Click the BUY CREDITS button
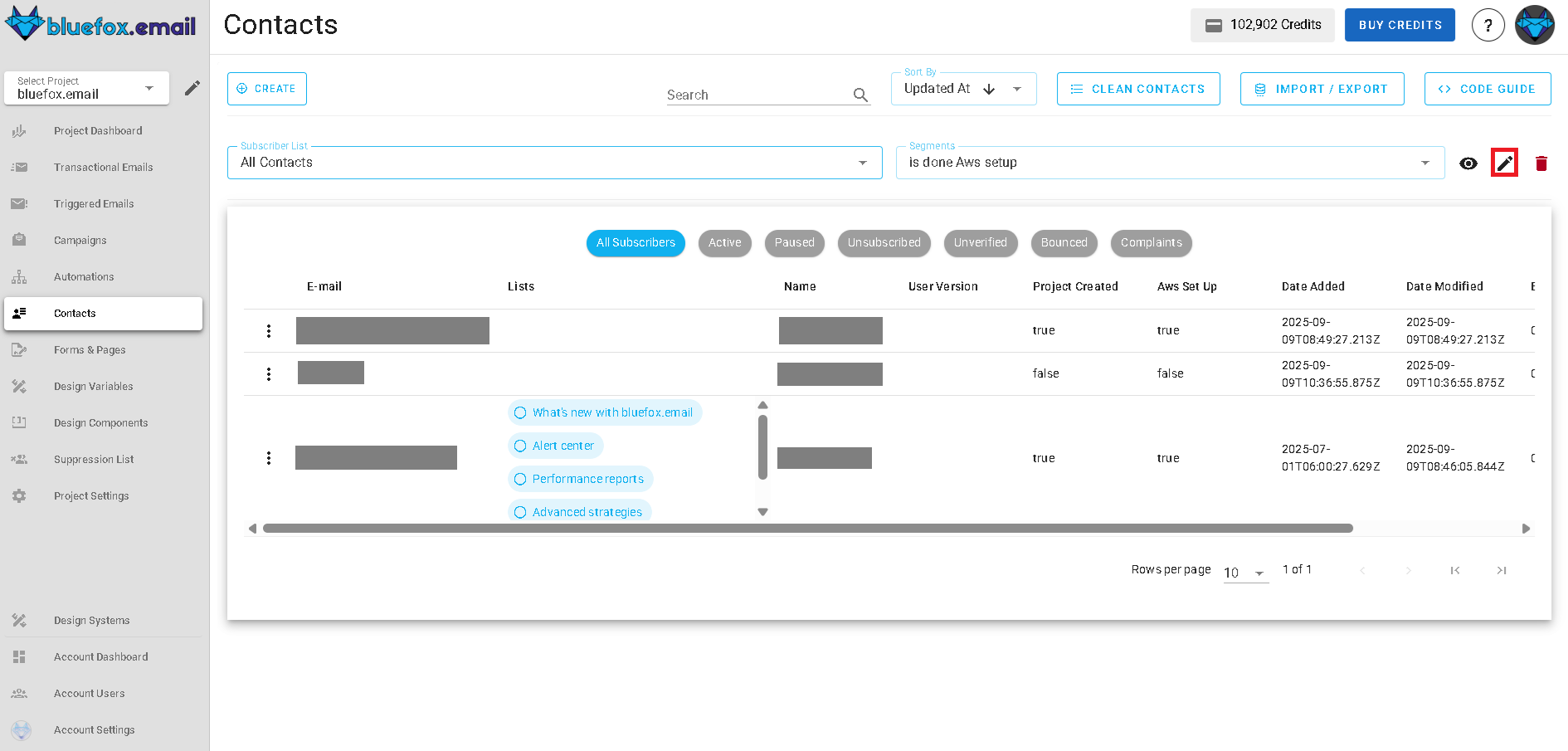This screenshot has width=1568, height=751. click(x=1400, y=25)
